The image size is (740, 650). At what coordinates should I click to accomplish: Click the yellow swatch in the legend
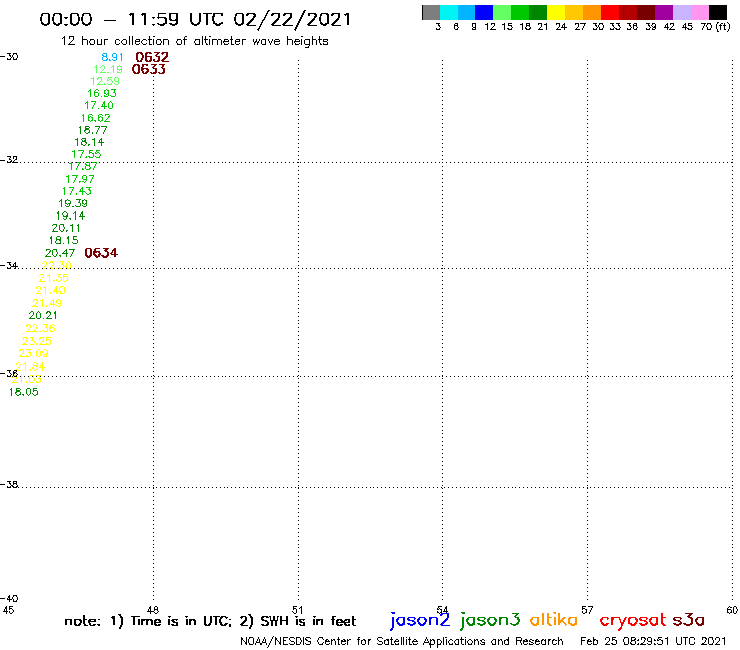point(556,12)
